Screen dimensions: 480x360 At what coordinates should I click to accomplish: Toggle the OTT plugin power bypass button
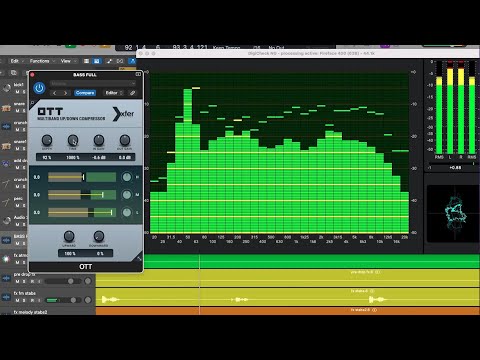(x=39, y=88)
